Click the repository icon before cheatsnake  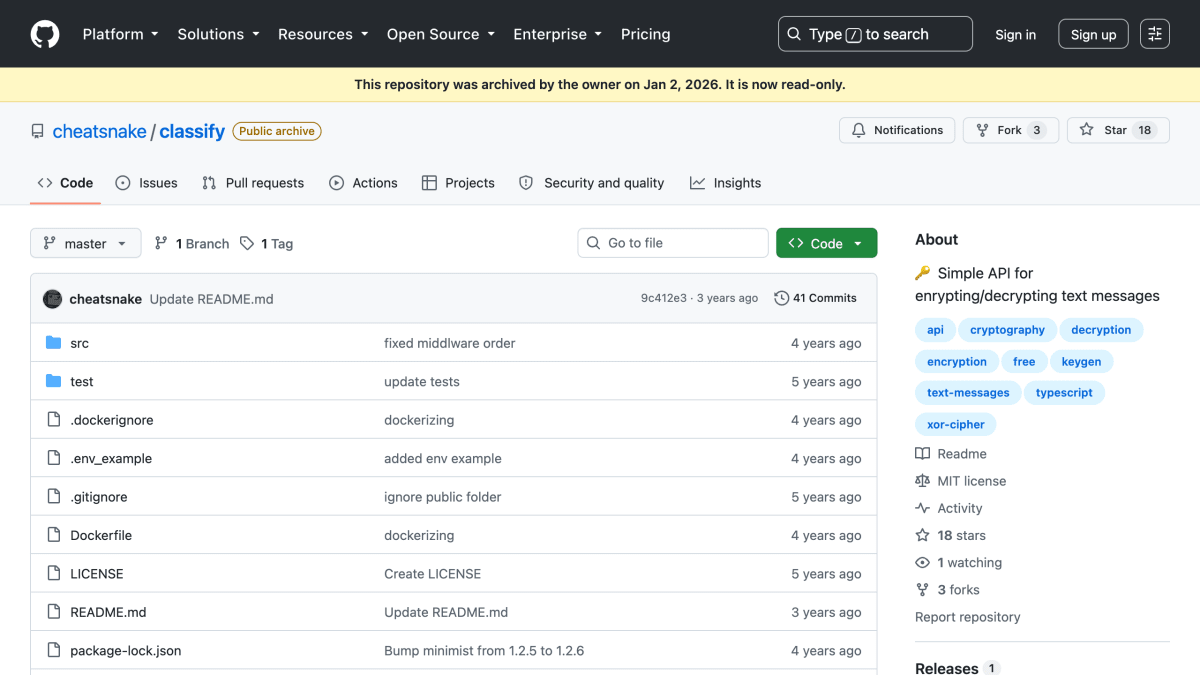pos(38,131)
